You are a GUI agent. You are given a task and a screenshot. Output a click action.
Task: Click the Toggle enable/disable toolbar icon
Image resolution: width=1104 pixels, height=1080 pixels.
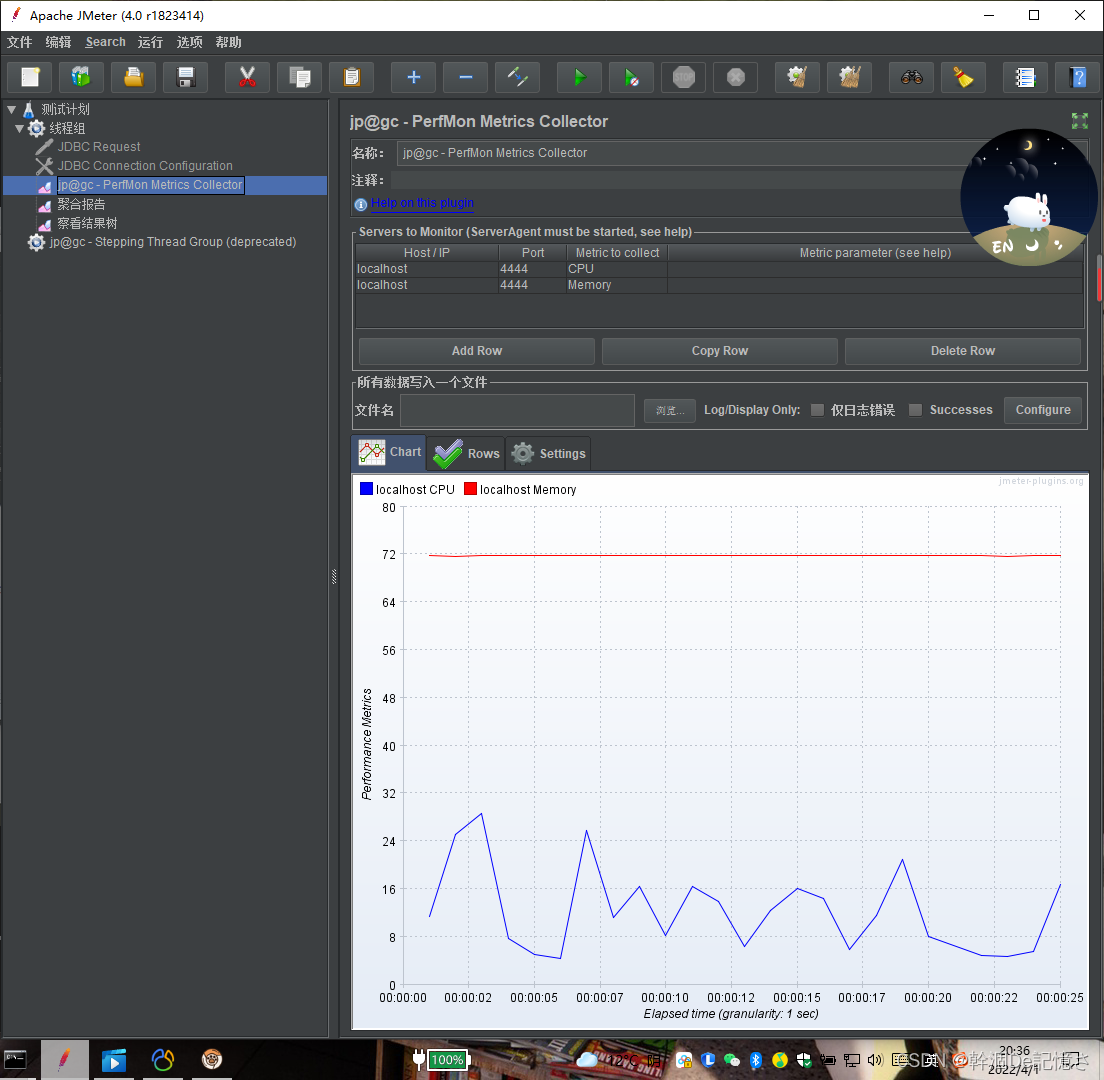518,77
